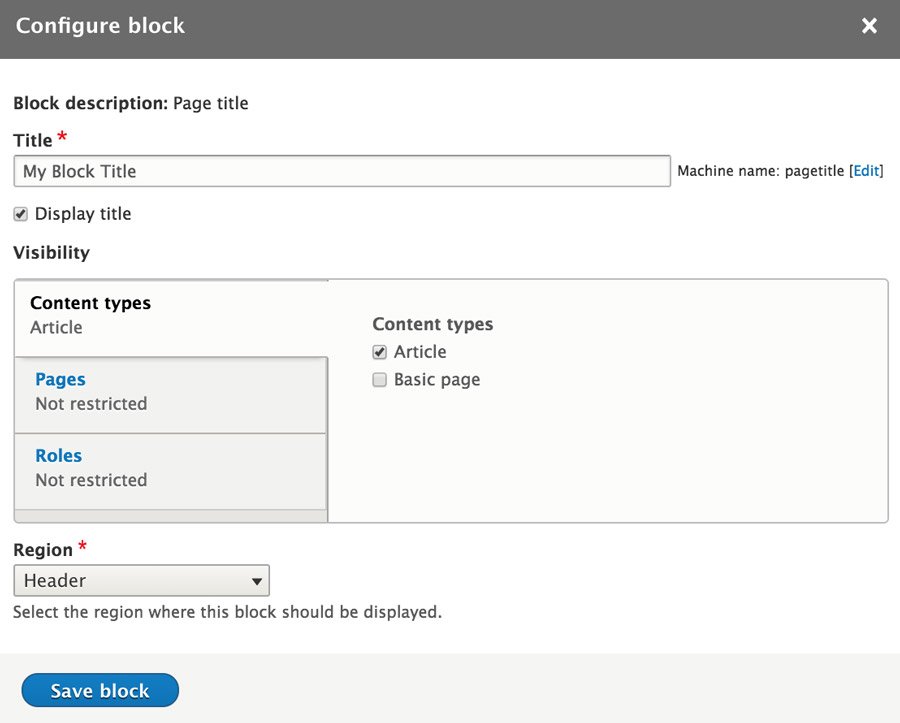Close the Configure block dialog
This screenshot has height=723, width=900.
(868, 25)
